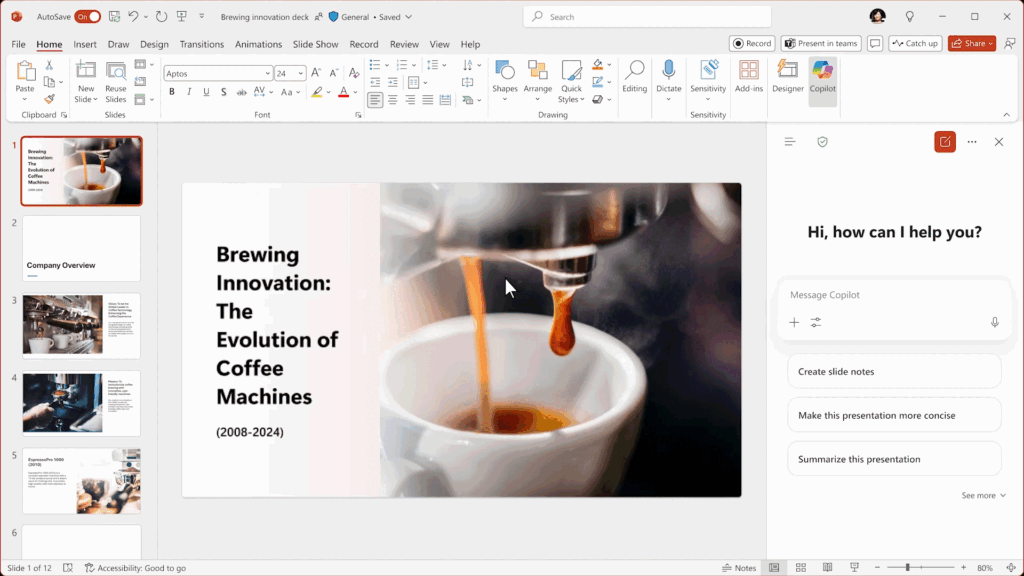Toggle bold formatting
Image resolution: width=1024 pixels, height=576 pixels.
172,92
